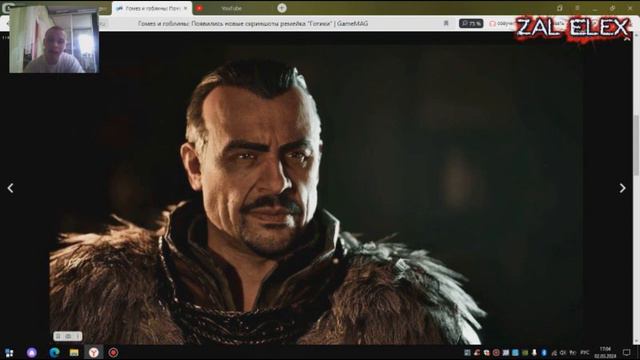Open the Windows Start menu

coord(9,353)
